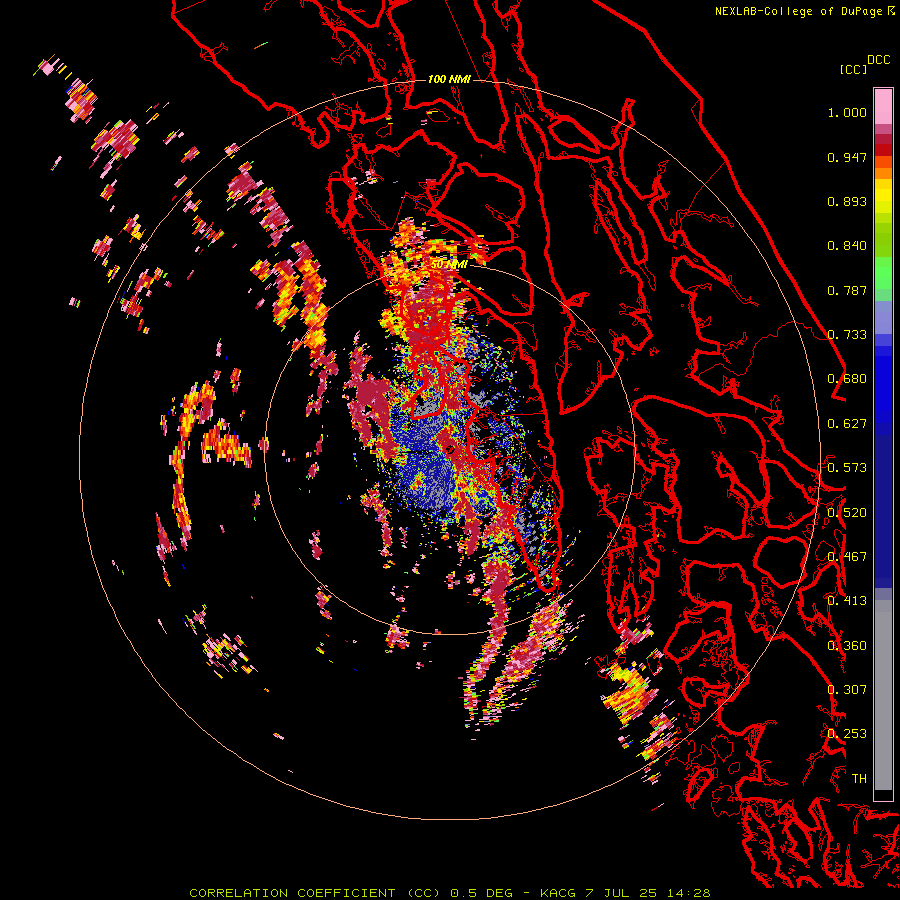This screenshot has width=900, height=900.
Task: Click the 0.947 scale value
Action: [x=847, y=157]
